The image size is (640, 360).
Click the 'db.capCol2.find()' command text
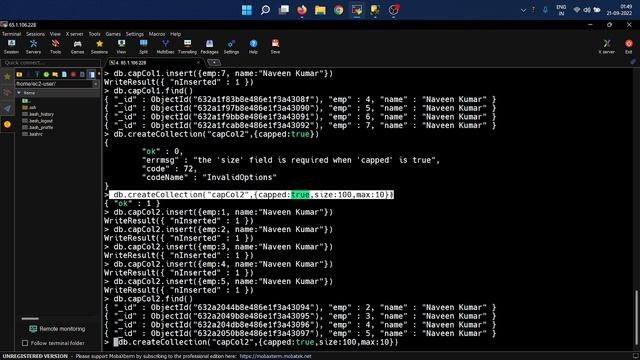pyautogui.click(x=153, y=299)
